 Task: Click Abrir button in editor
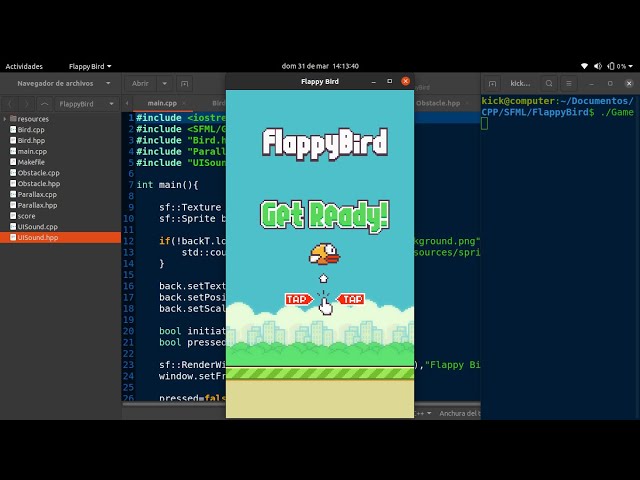point(140,83)
